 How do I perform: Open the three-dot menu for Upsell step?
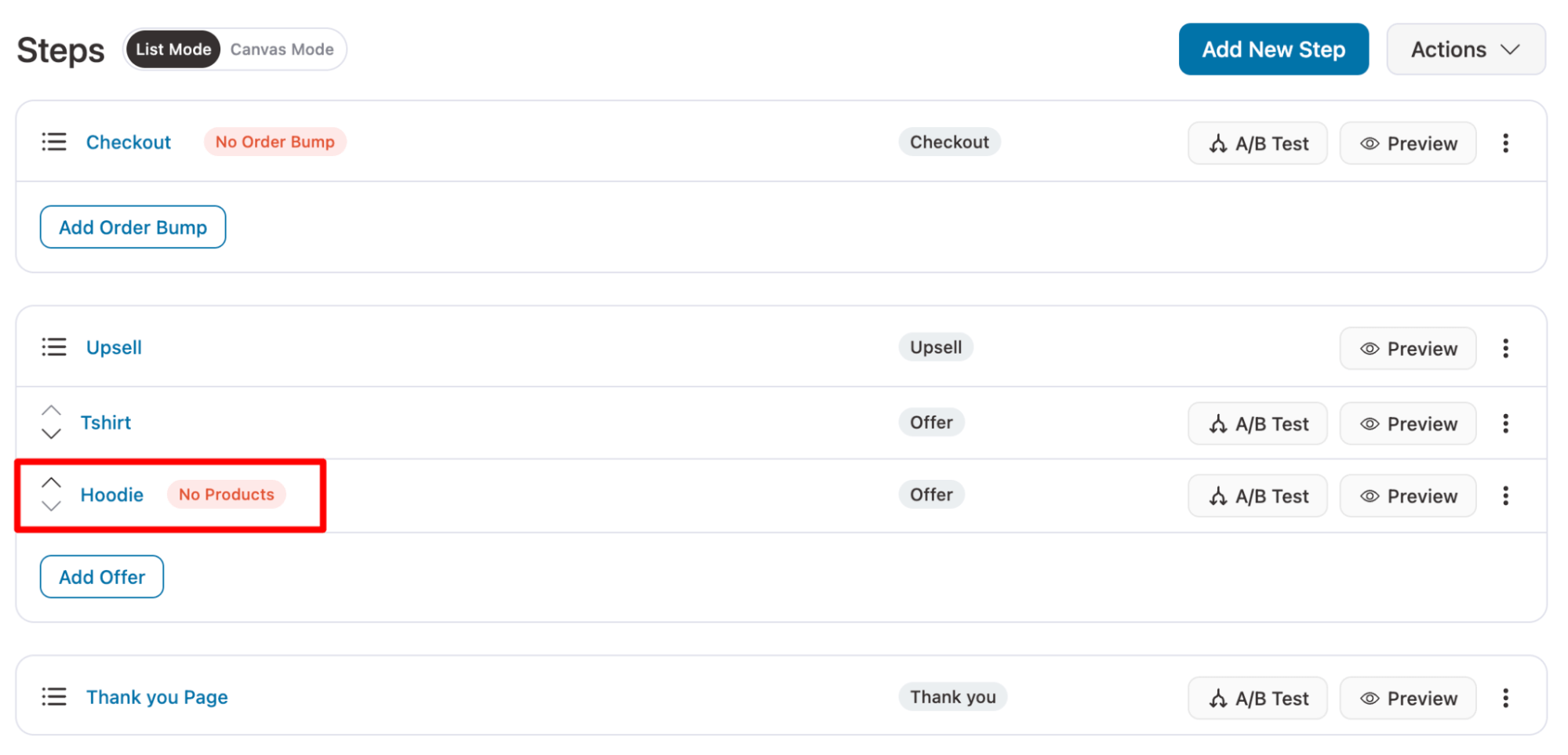tap(1505, 348)
